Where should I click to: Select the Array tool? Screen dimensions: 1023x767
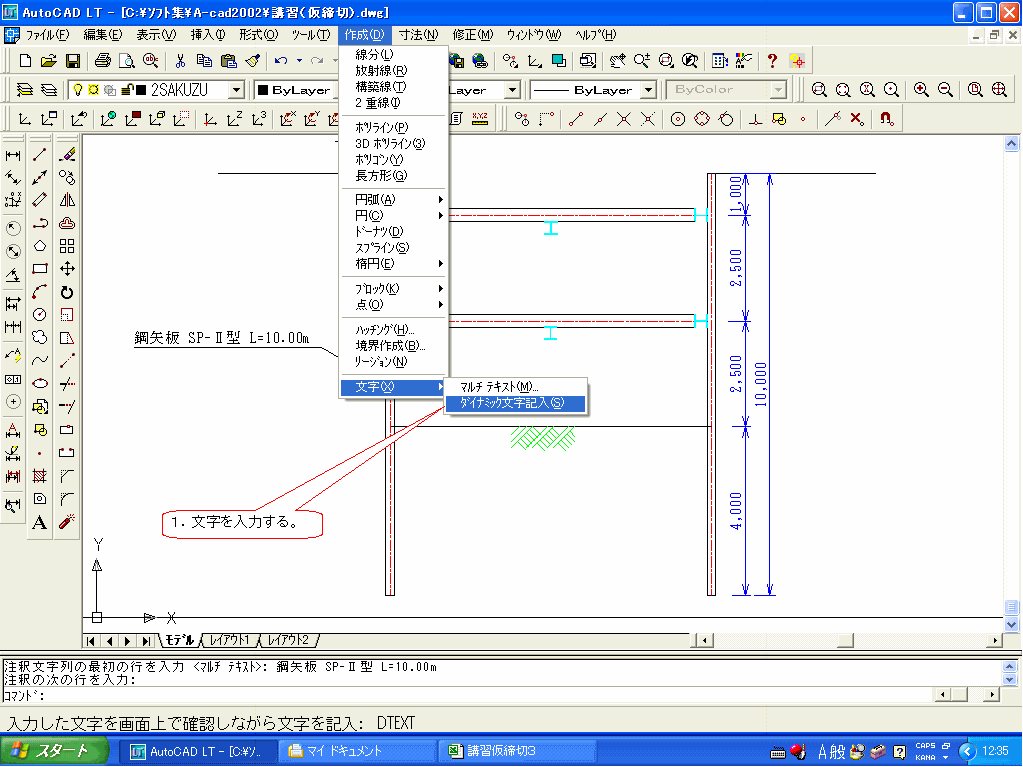[67, 246]
